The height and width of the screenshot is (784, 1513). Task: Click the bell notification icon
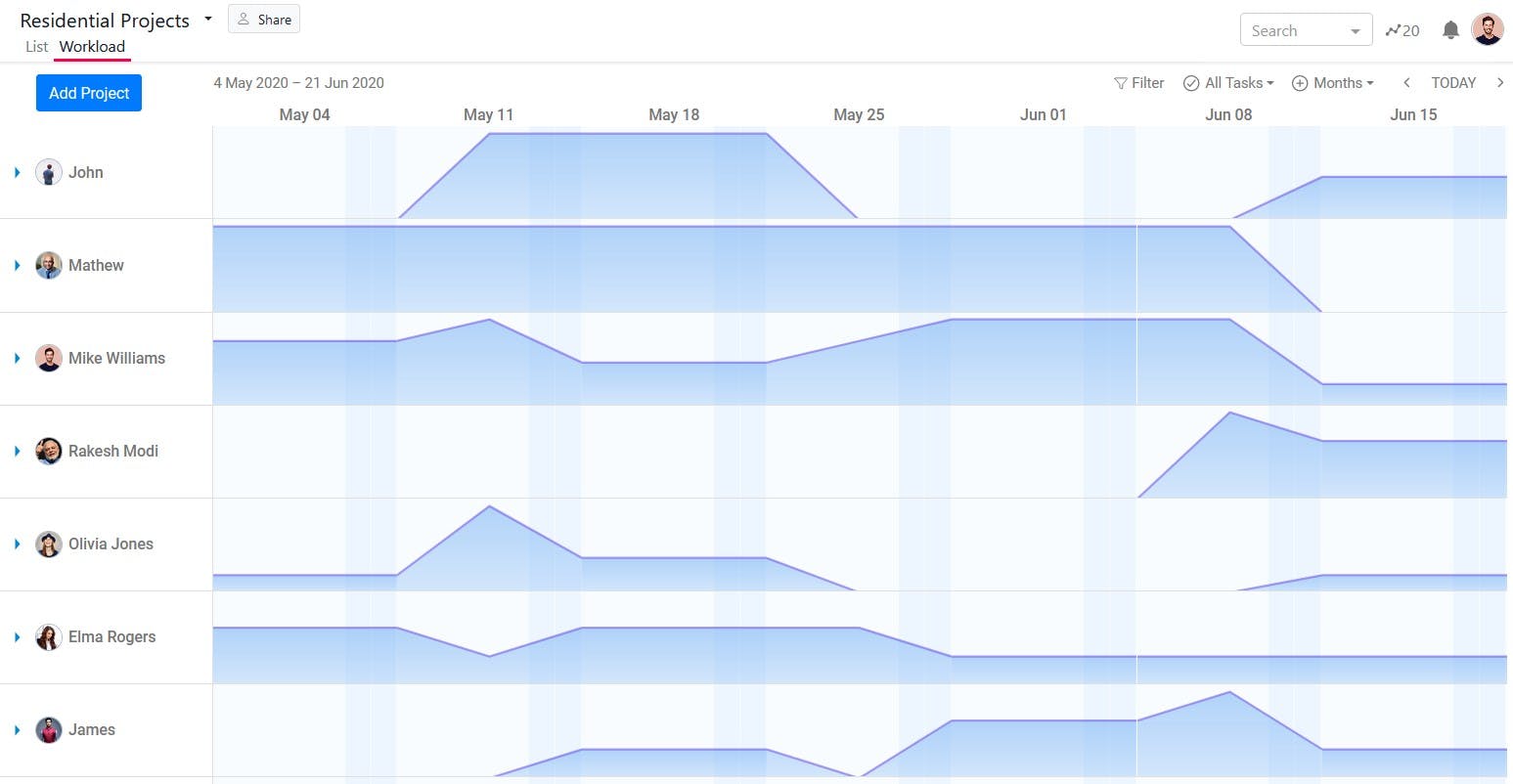click(x=1448, y=29)
